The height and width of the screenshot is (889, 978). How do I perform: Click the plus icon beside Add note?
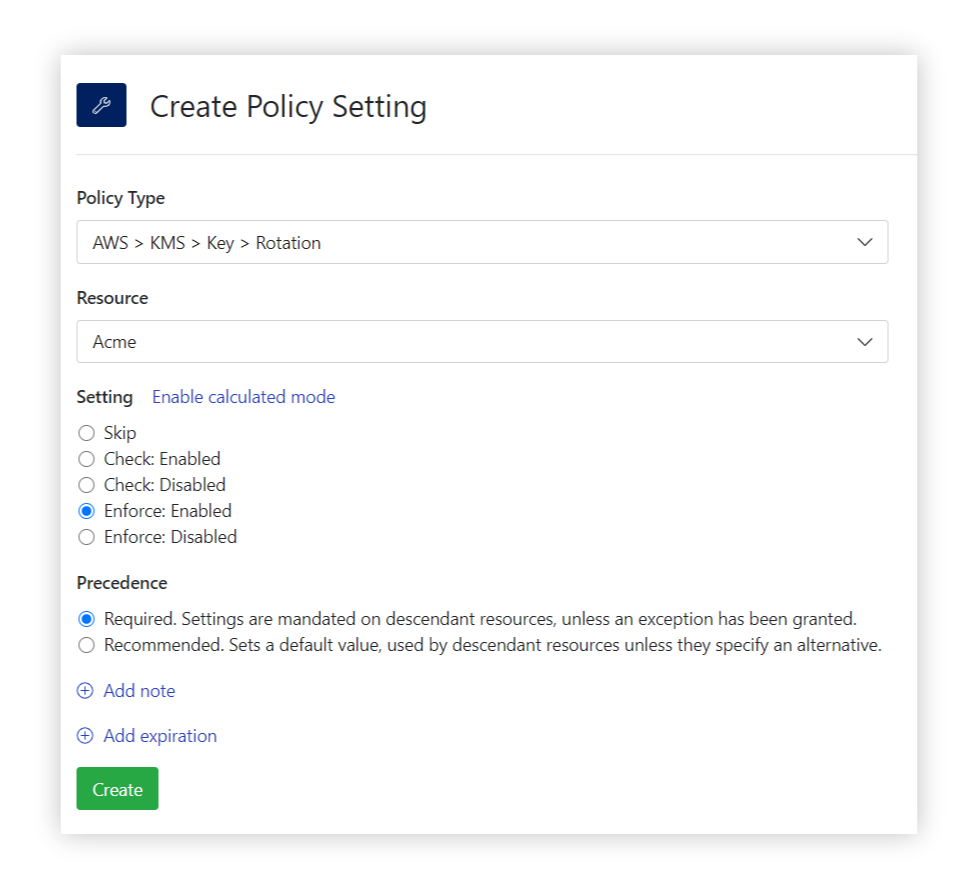pyautogui.click(x=85, y=690)
